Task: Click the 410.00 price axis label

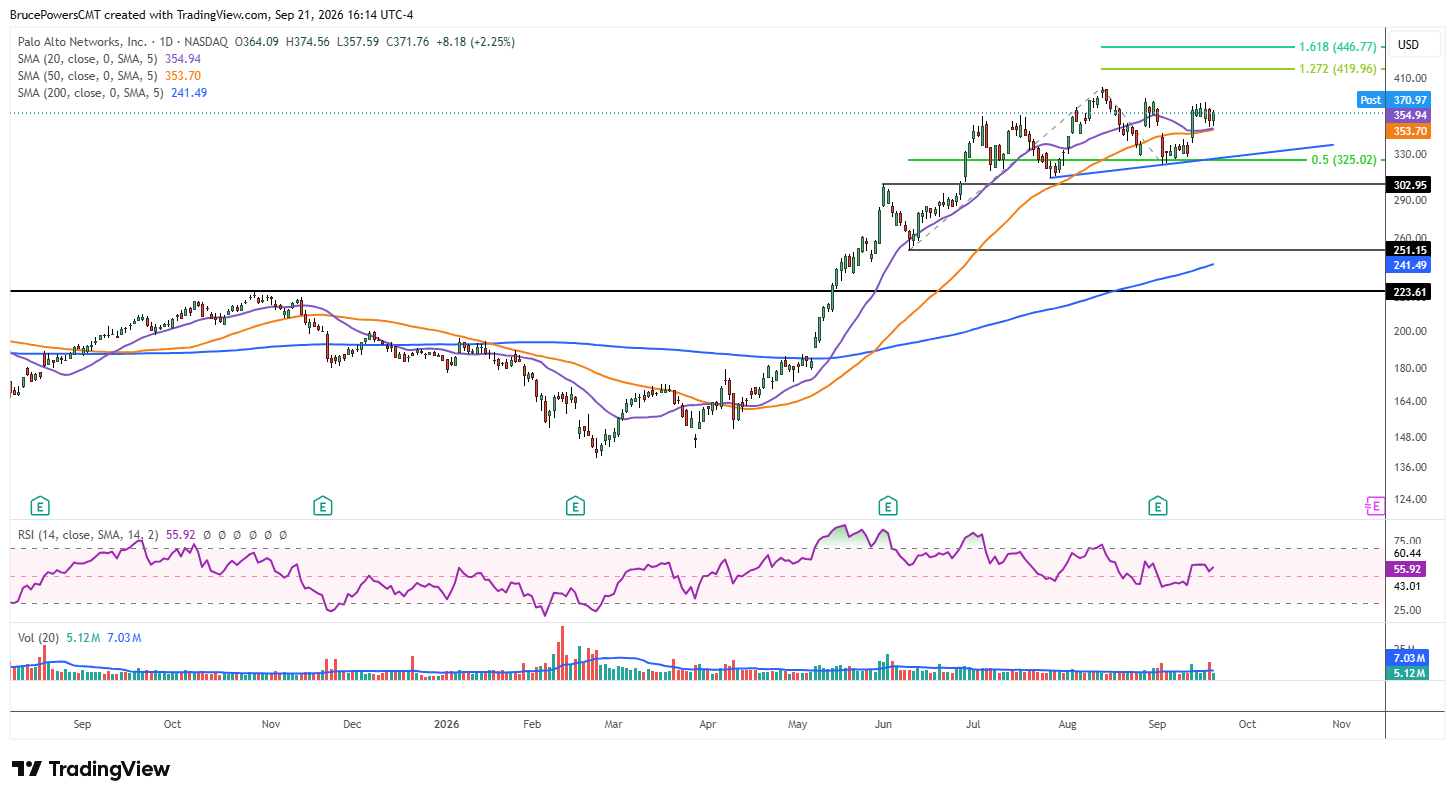Action: [1410, 78]
